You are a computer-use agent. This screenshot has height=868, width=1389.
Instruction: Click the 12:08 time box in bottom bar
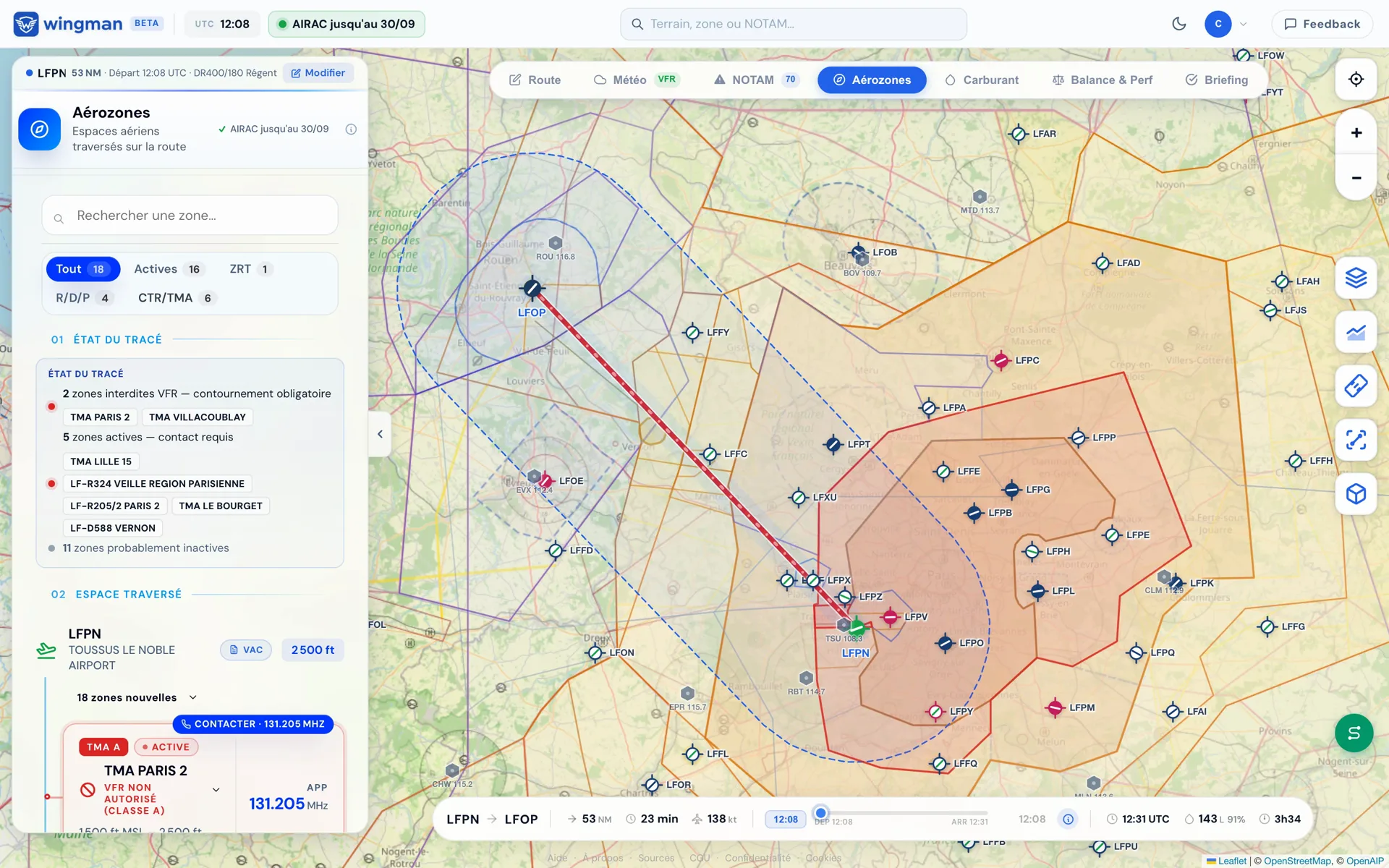pos(785,820)
